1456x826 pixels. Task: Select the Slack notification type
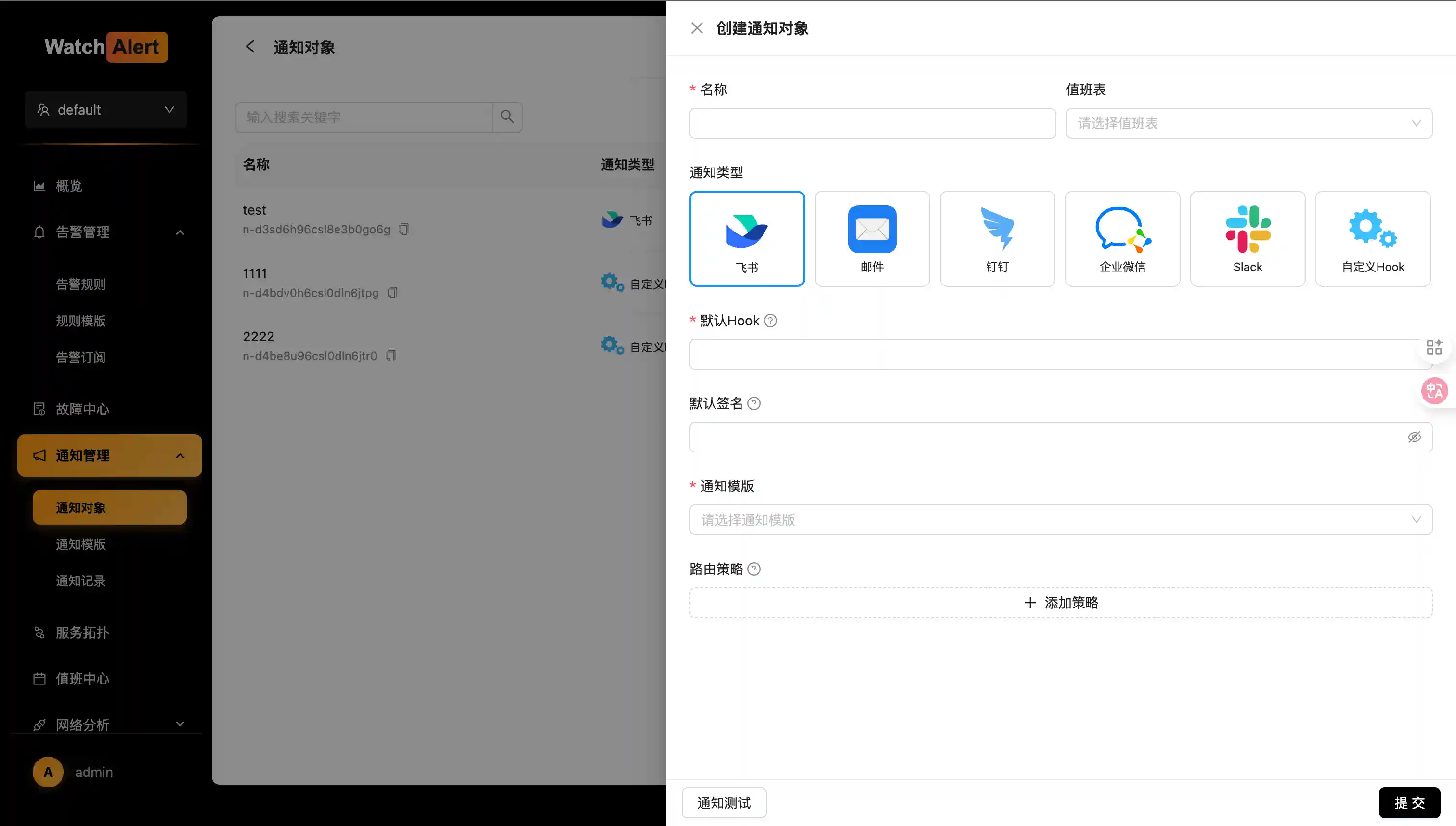[x=1247, y=238]
